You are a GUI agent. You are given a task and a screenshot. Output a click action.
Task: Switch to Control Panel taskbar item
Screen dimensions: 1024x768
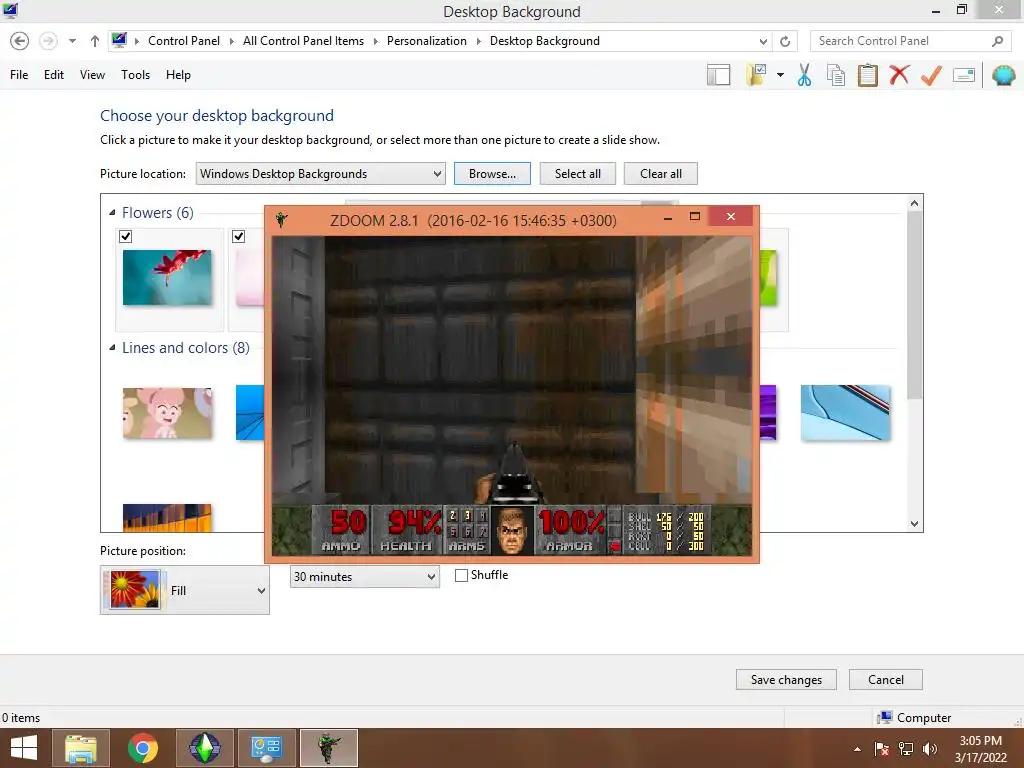point(266,748)
